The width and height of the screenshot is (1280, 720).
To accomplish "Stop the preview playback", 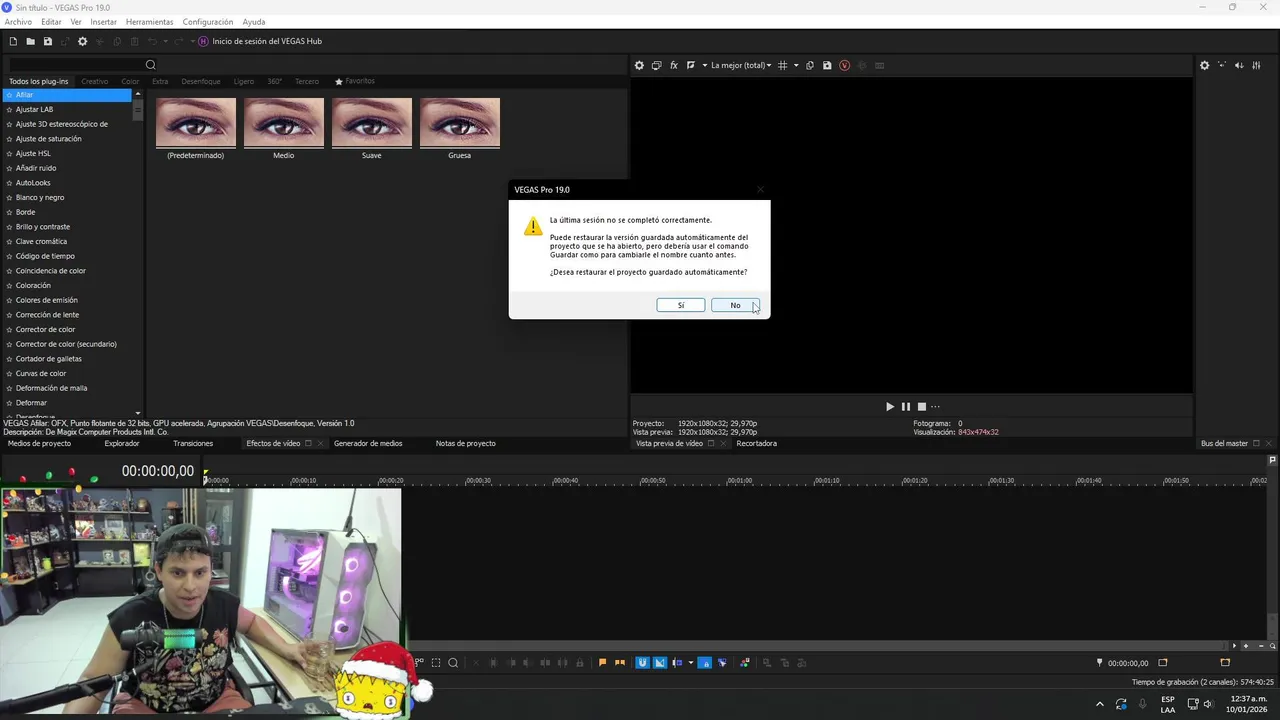I will 922,406.
